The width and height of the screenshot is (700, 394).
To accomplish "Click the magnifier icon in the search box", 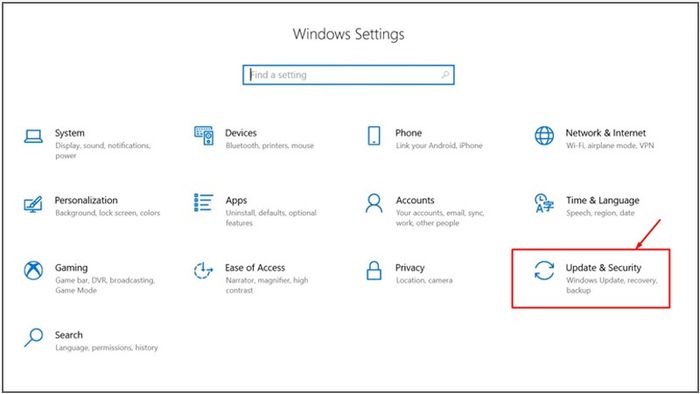I will coord(445,75).
